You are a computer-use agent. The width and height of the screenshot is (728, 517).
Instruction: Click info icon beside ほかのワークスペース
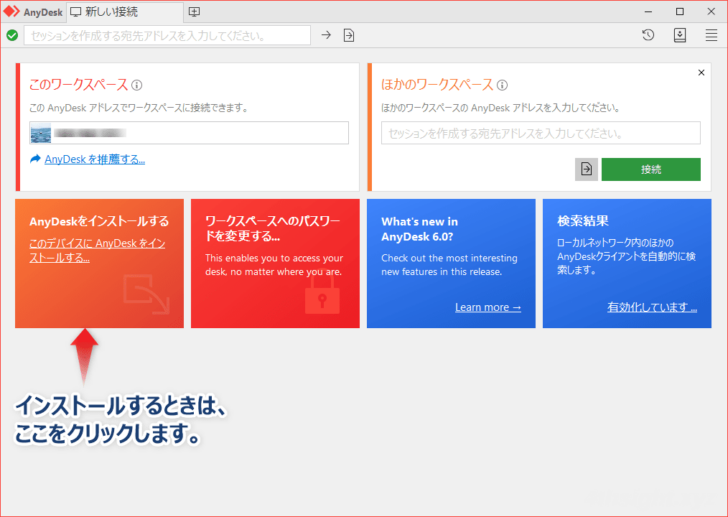click(x=502, y=85)
